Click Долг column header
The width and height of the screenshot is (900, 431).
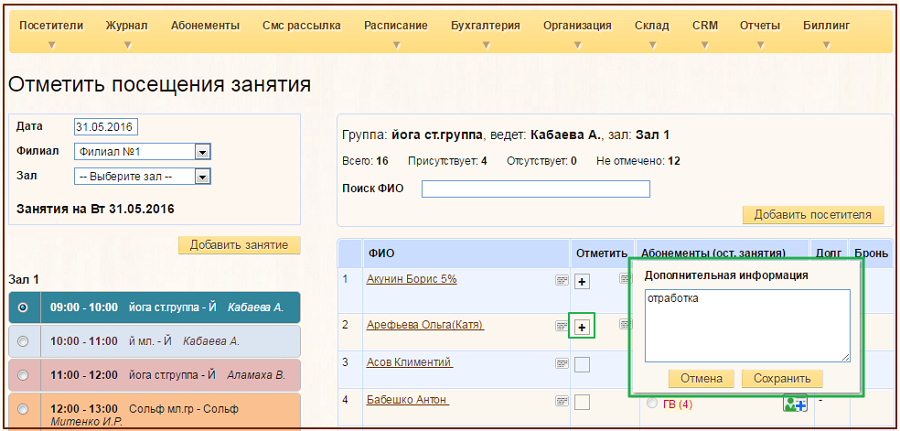(828, 254)
